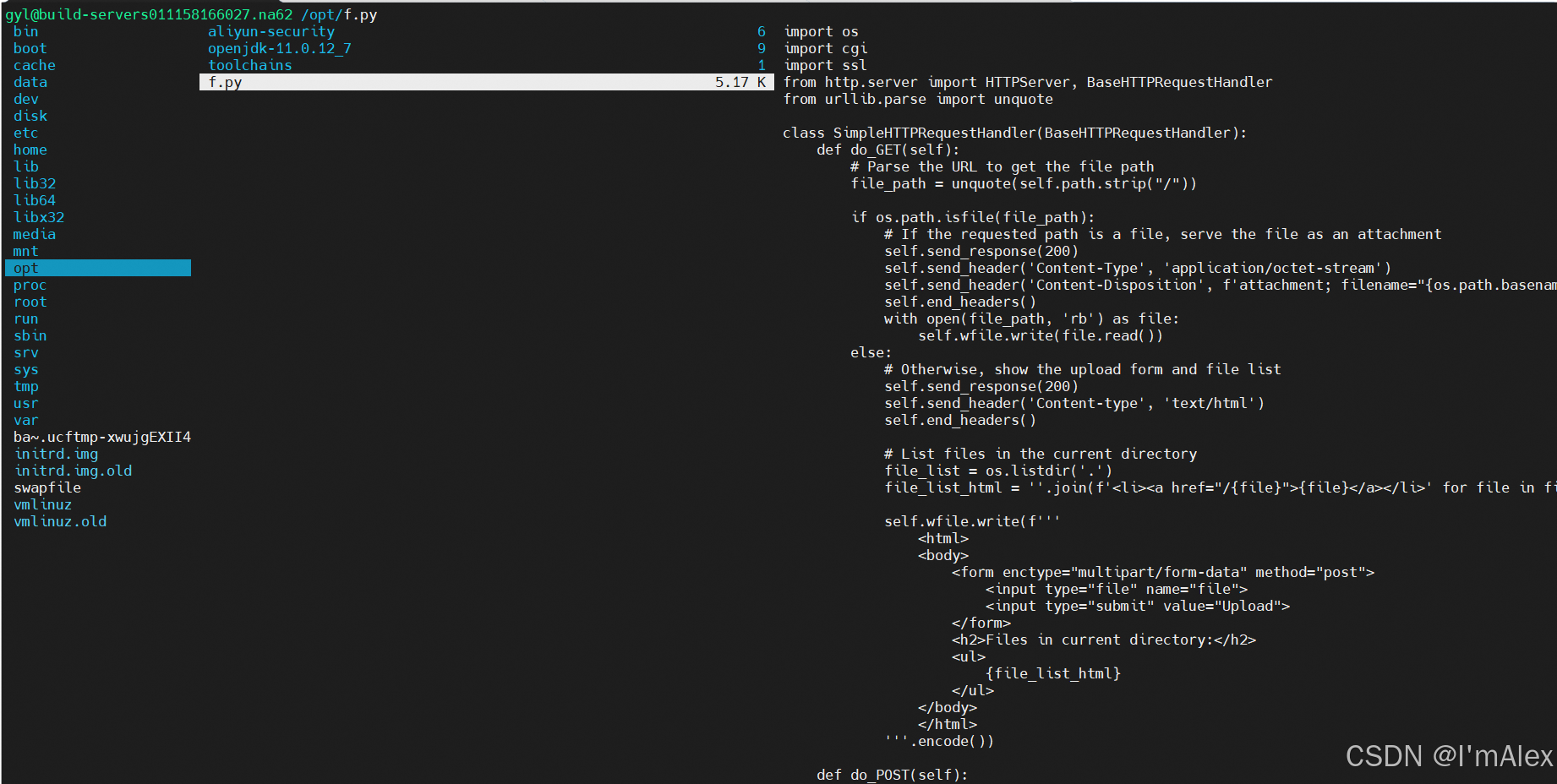Image resolution: width=1557 pixels, height=784 pixels.
Task: Select f.py in the file list
Action: click(x=224, y=82)
